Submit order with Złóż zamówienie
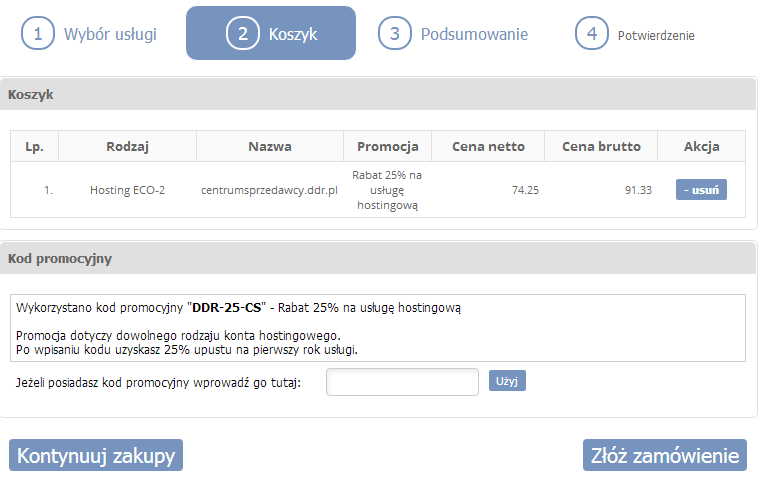 664,455
